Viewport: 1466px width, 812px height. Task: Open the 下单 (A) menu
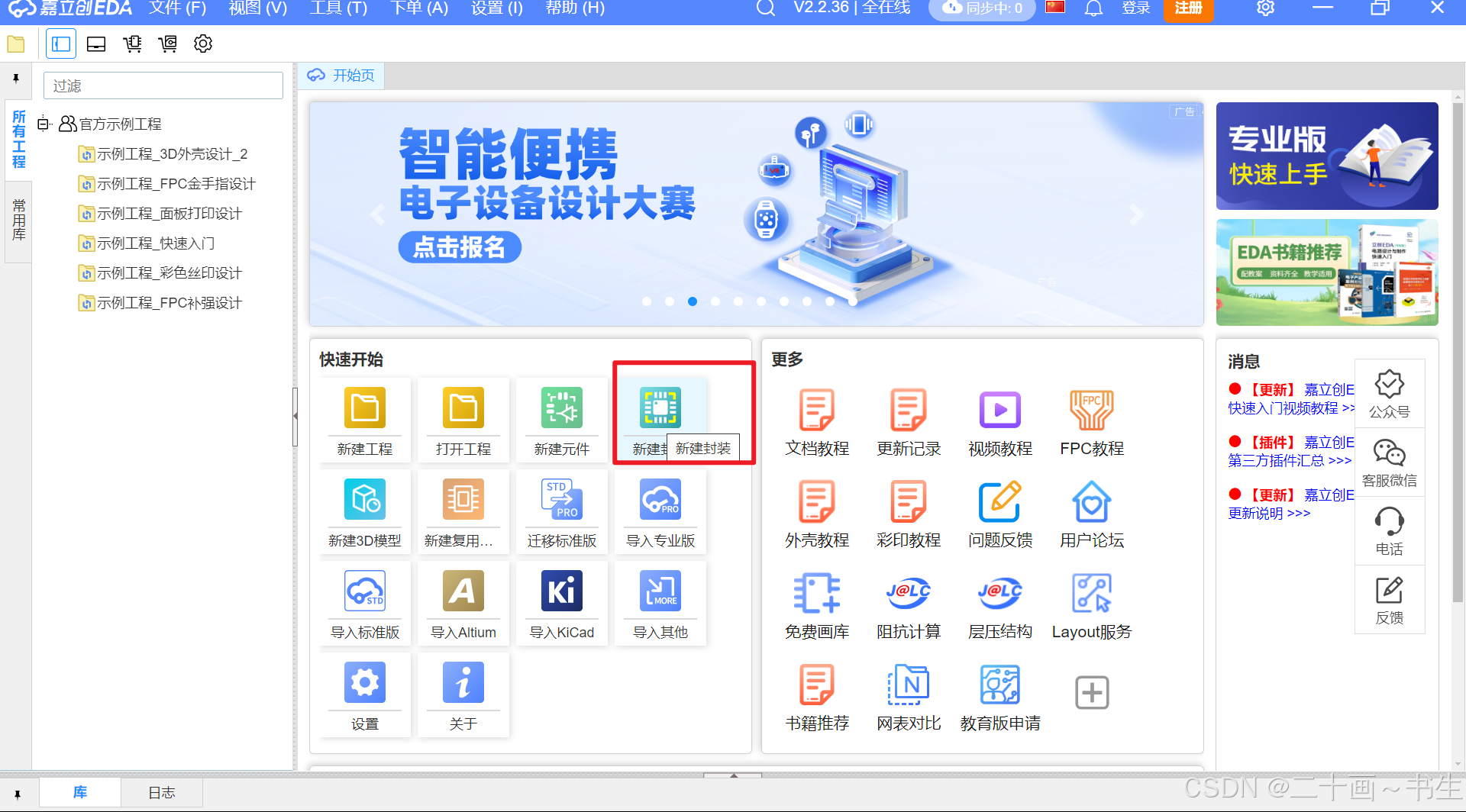pyautogui.click(x=419, y=8)
